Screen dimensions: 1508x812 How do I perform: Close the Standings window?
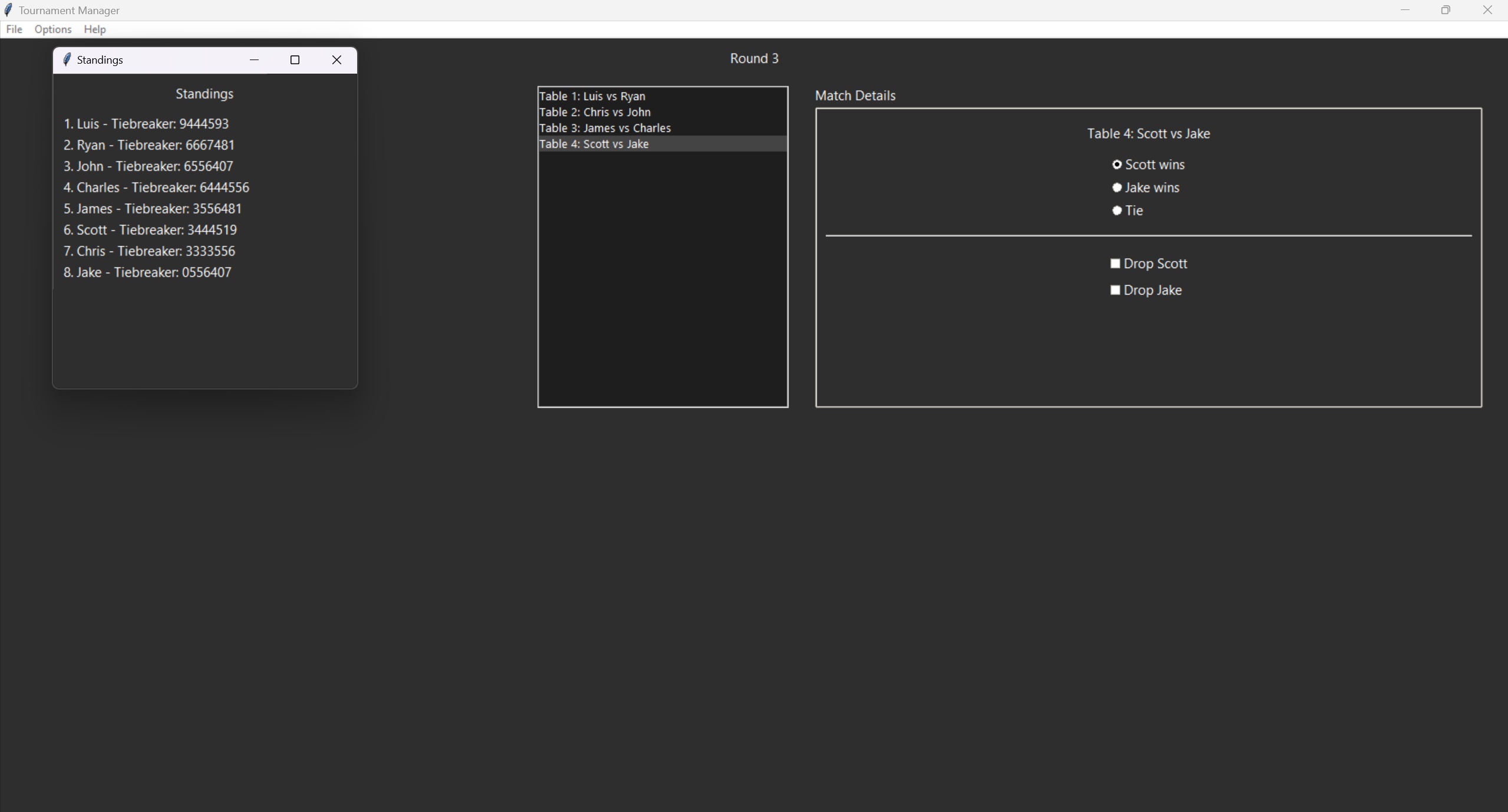[x=336, y=60]
